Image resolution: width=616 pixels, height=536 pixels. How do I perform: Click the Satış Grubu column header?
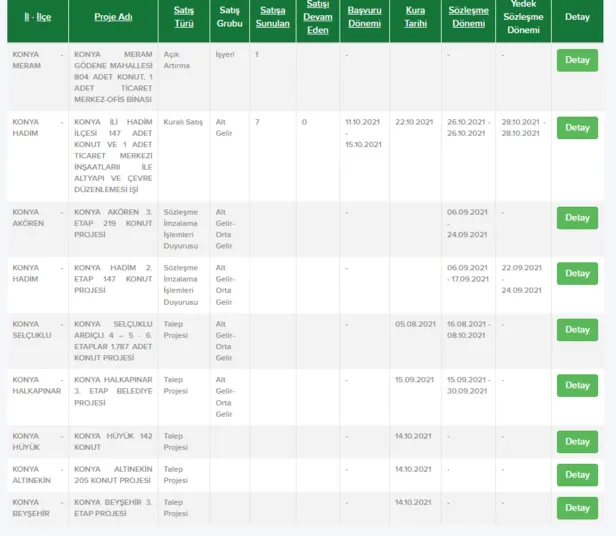click(229, 17)
